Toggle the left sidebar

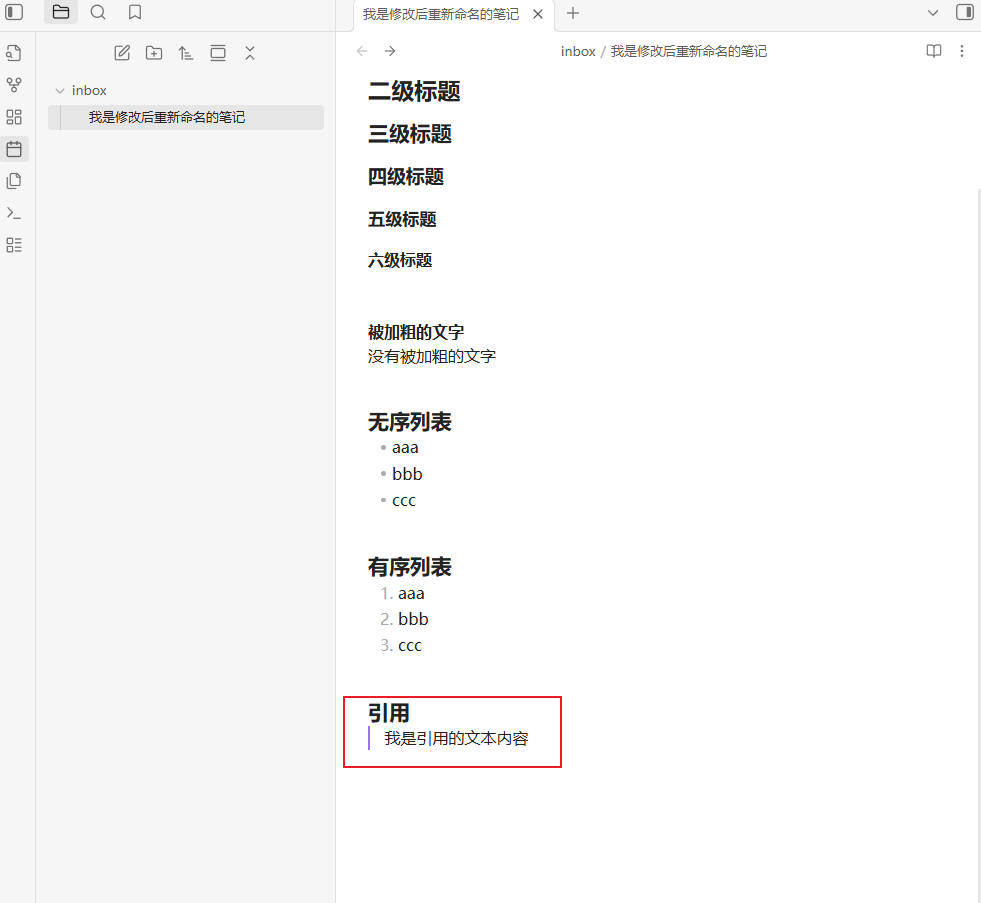[x=15, y=13]
